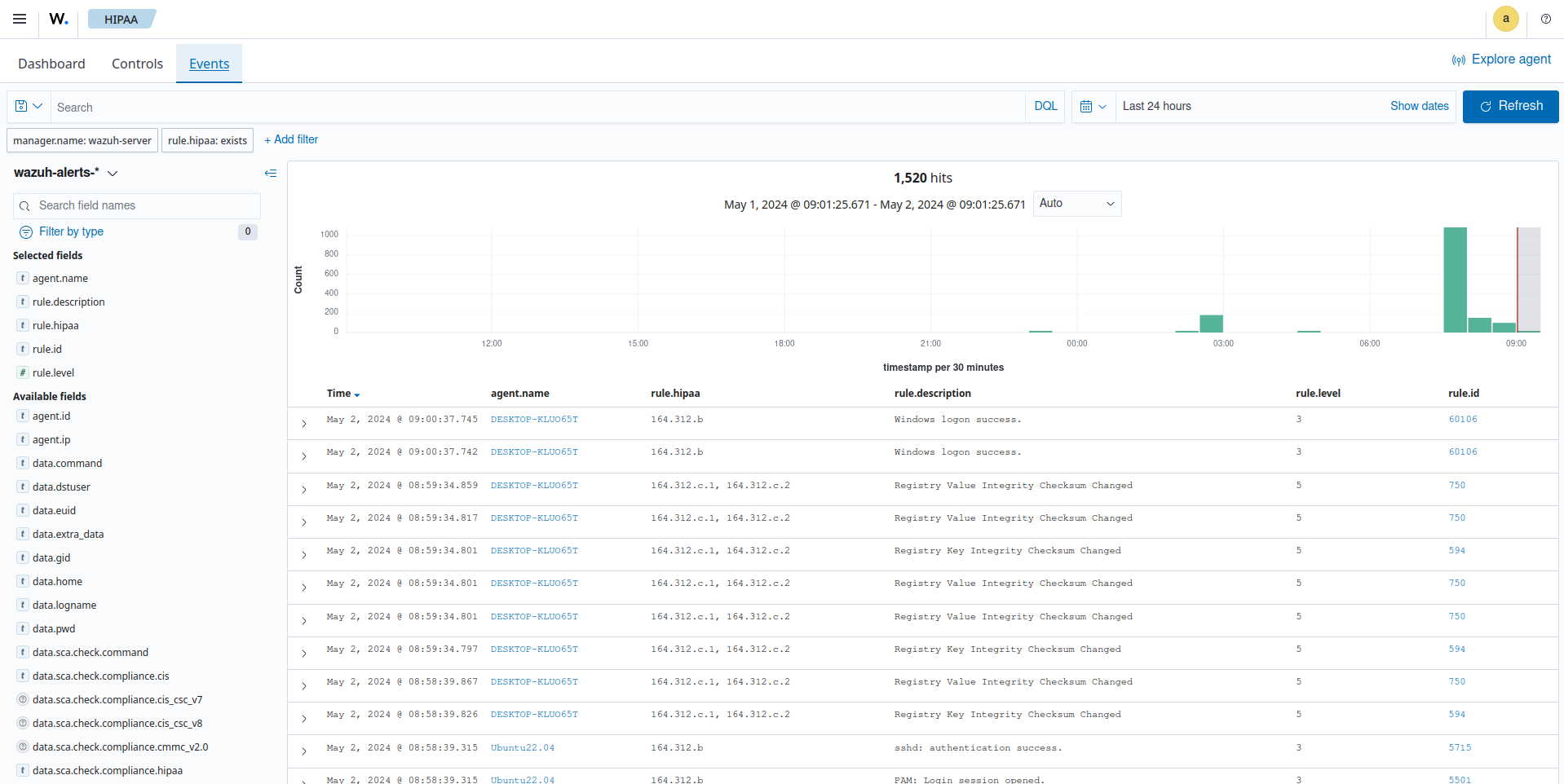Viewport: 1564px width, 784px height.
Task: Open the help icon in header
Action: (1545, 19)
